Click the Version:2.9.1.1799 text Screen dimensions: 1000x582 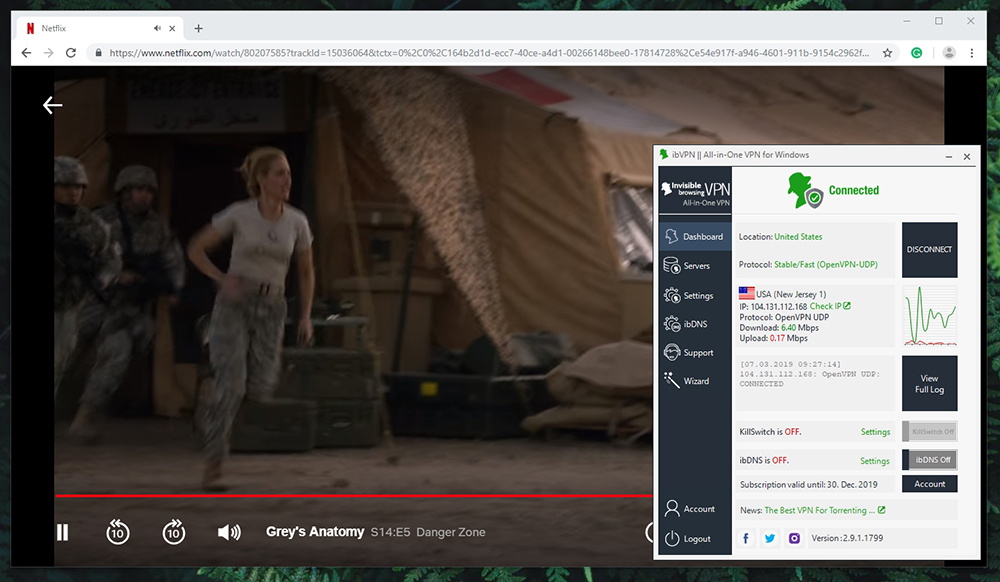click(x=847, y=538)
